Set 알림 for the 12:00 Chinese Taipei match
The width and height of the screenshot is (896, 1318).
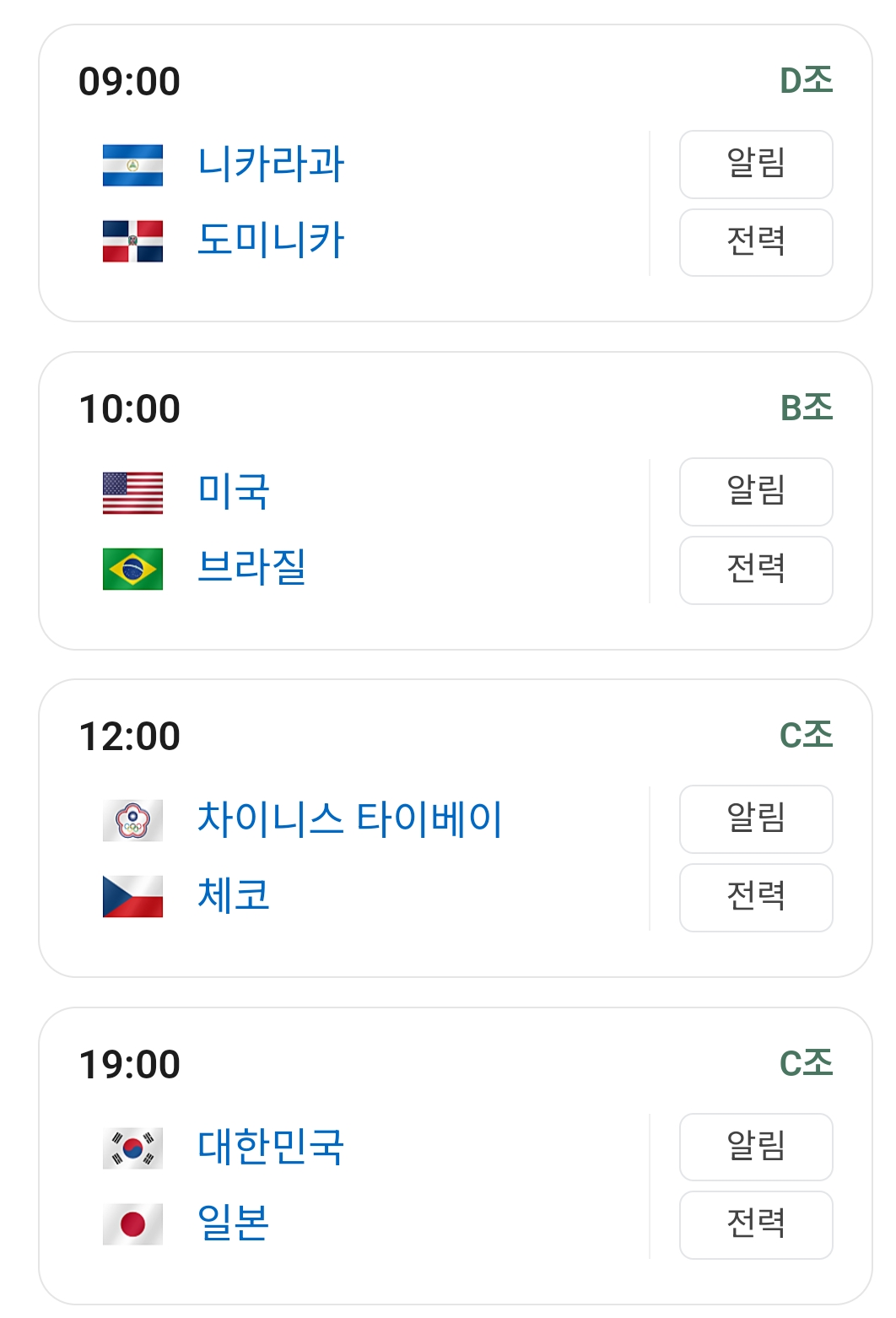point(755,819)
